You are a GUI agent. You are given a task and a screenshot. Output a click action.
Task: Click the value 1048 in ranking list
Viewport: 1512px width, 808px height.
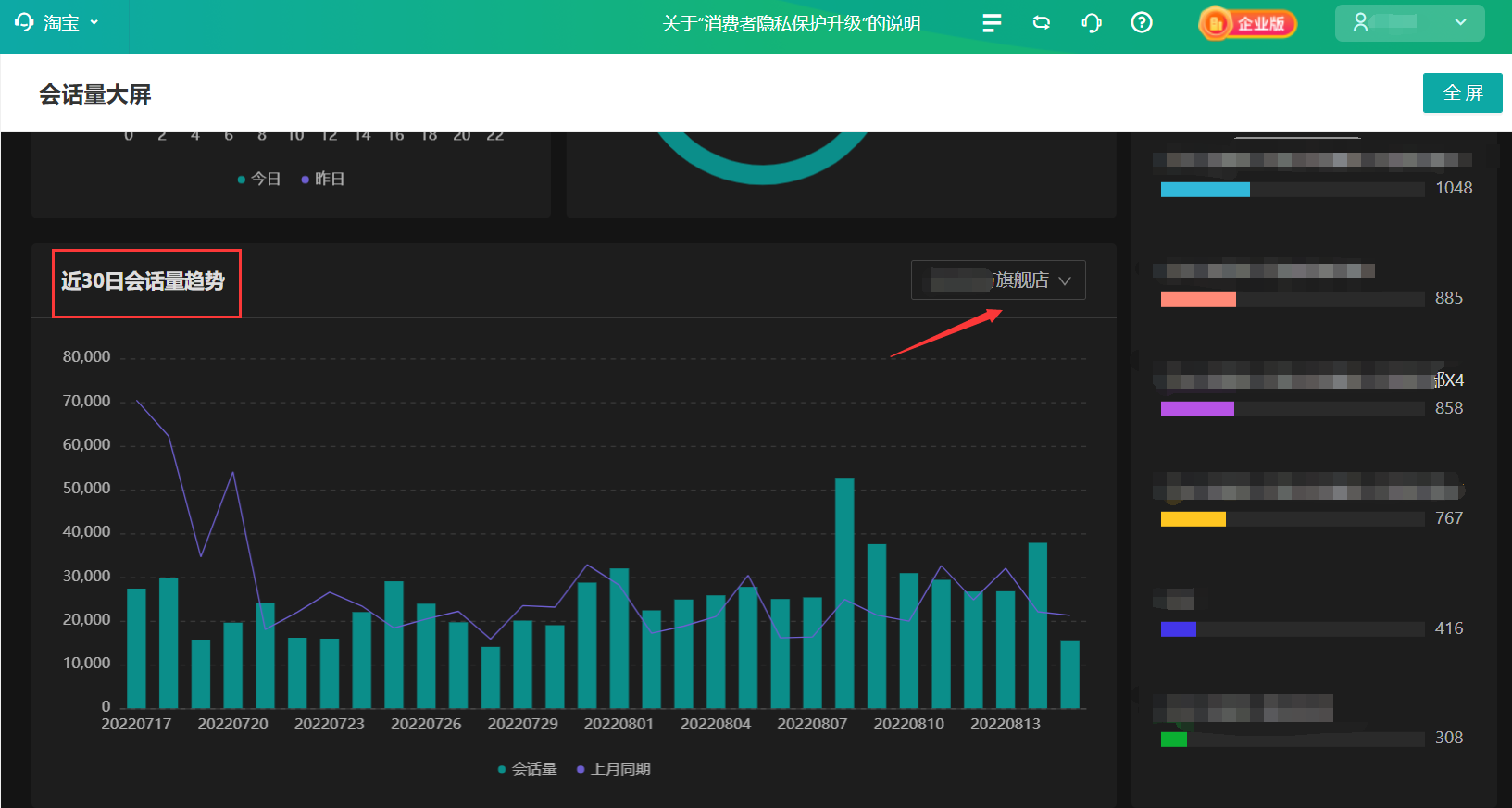(1454, 188)
